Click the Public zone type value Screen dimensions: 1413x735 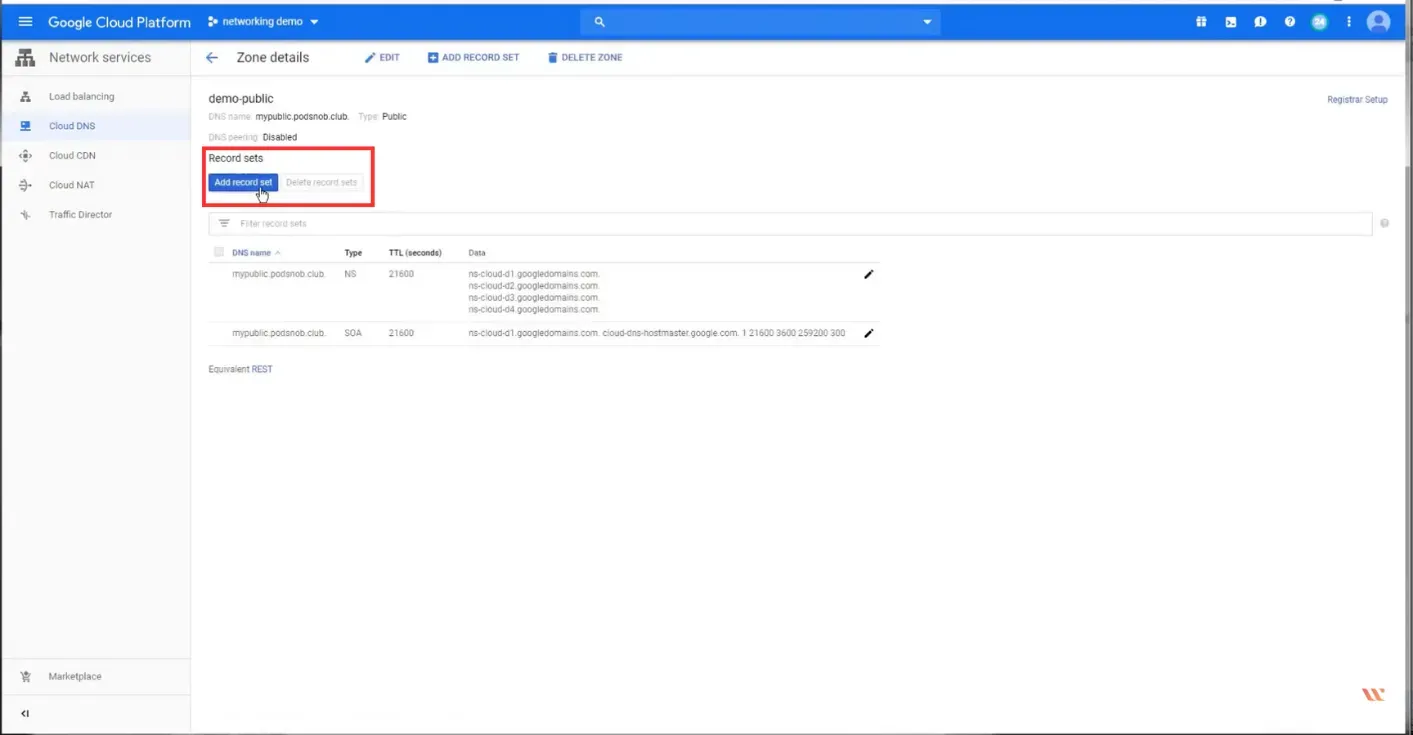(x=394, y=117)
